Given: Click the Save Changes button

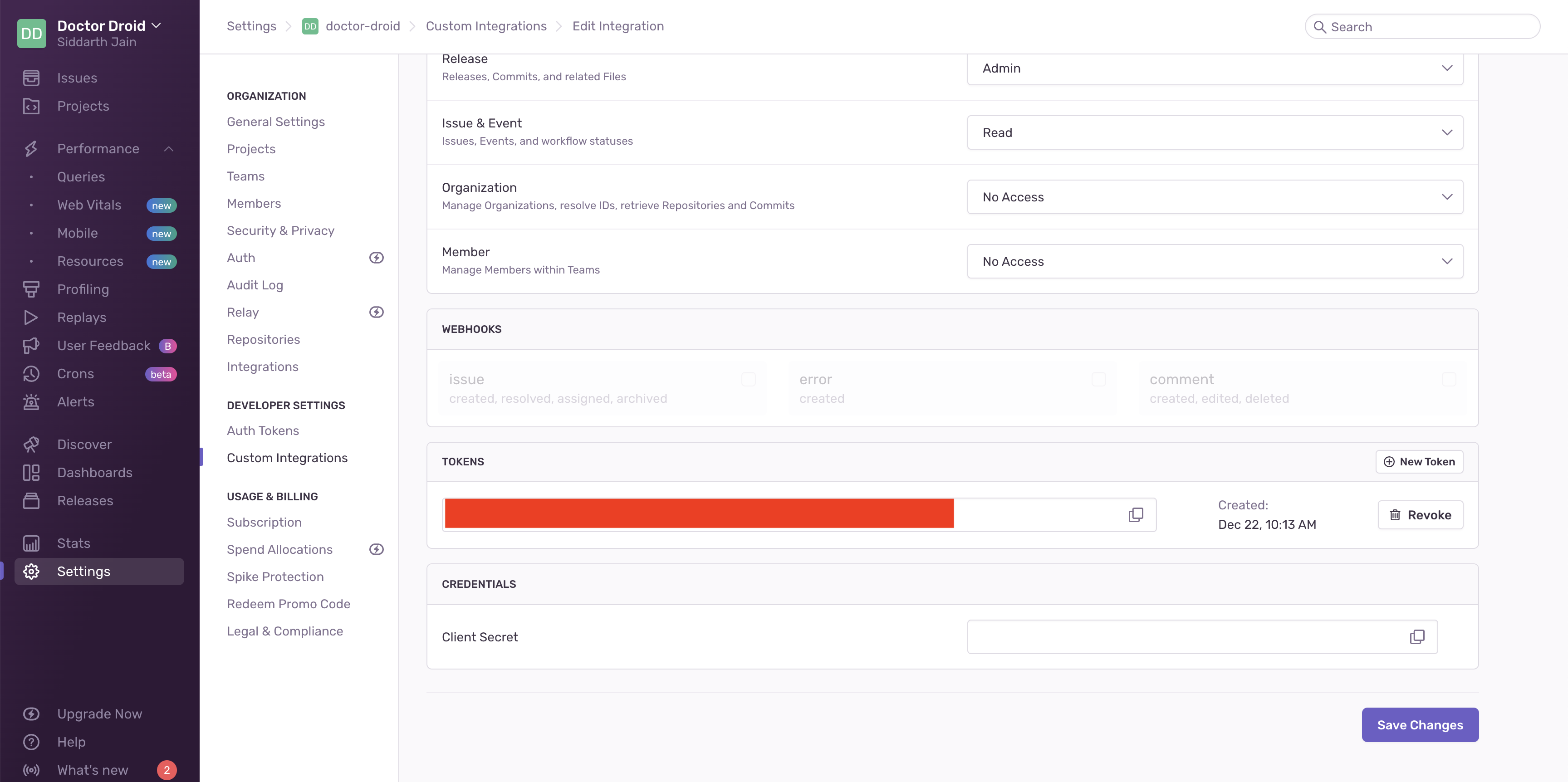Looking at the screenshot, I should pos(1420,725).
